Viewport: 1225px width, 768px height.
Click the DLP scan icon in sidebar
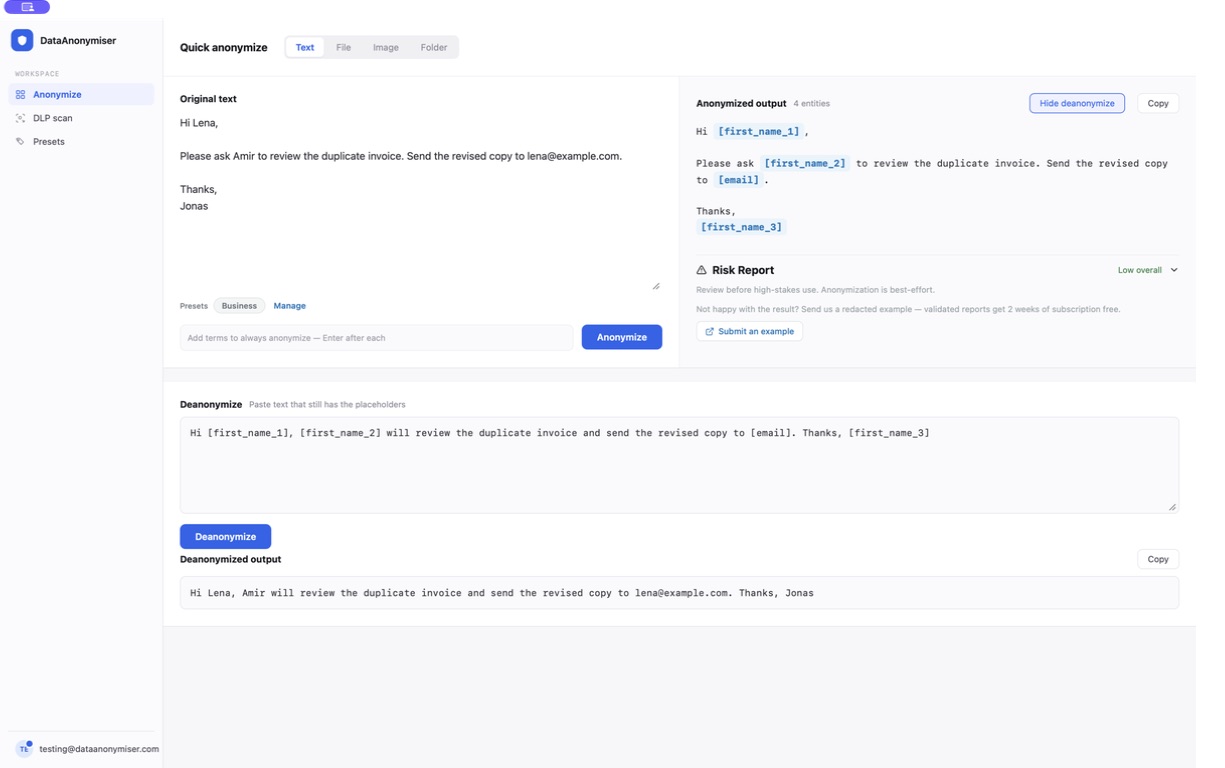[x=20, y=118]
